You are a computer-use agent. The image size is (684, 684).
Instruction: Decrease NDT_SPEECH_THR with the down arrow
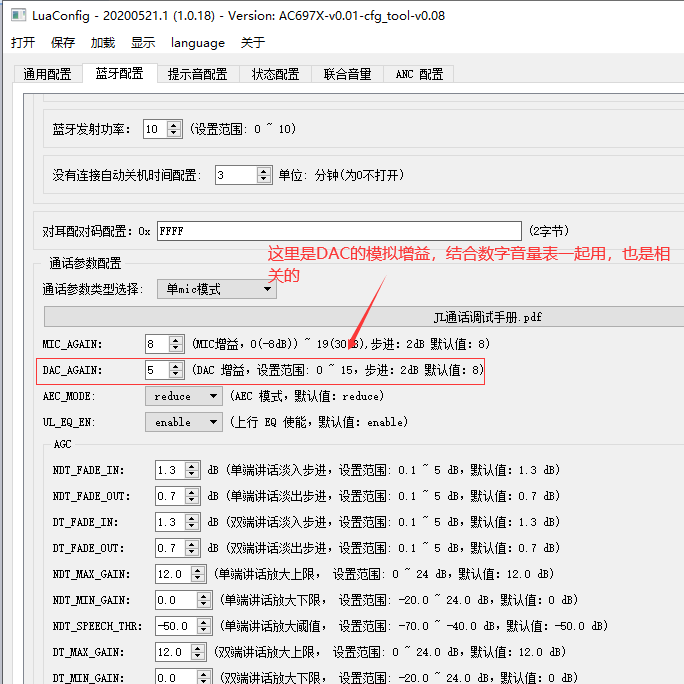204,630
